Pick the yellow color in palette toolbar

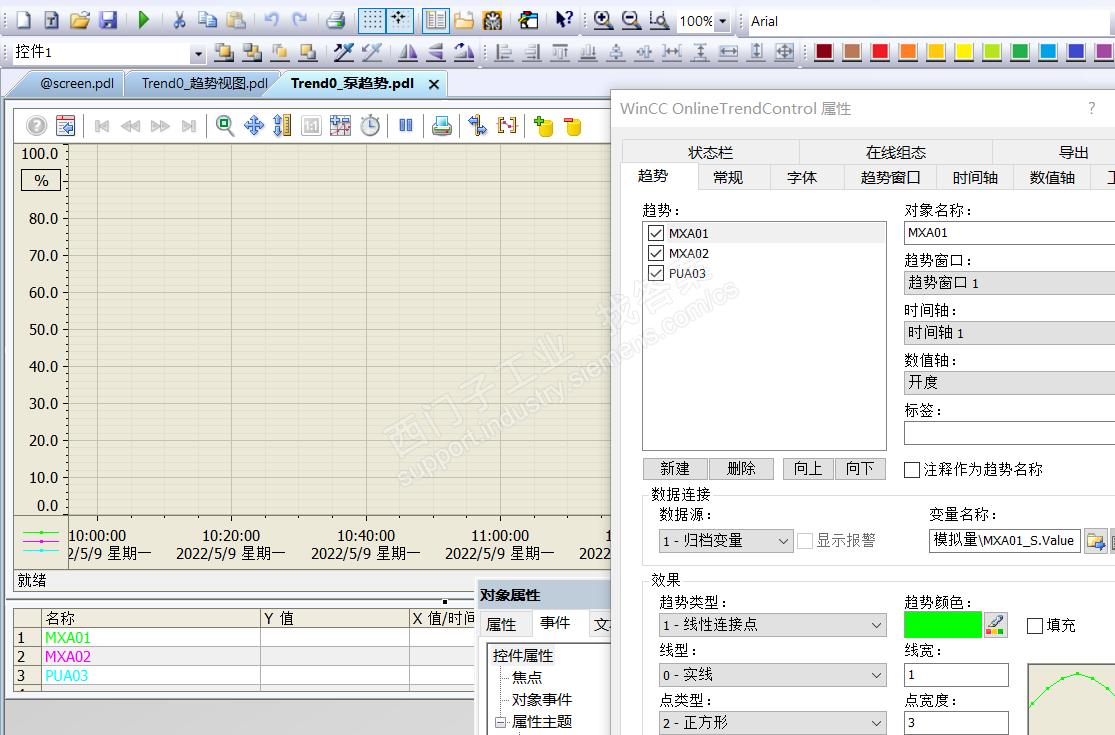(x=964, y=51)
